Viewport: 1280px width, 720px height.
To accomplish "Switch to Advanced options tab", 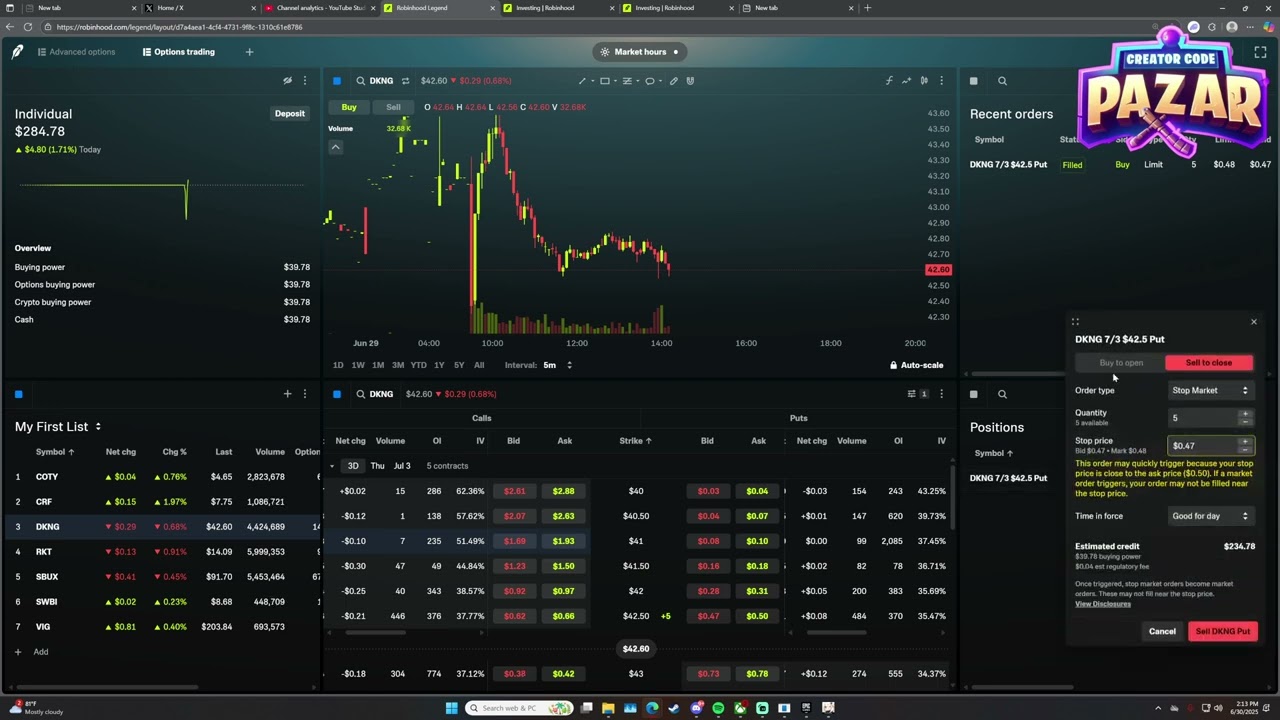I will (76, 52).
